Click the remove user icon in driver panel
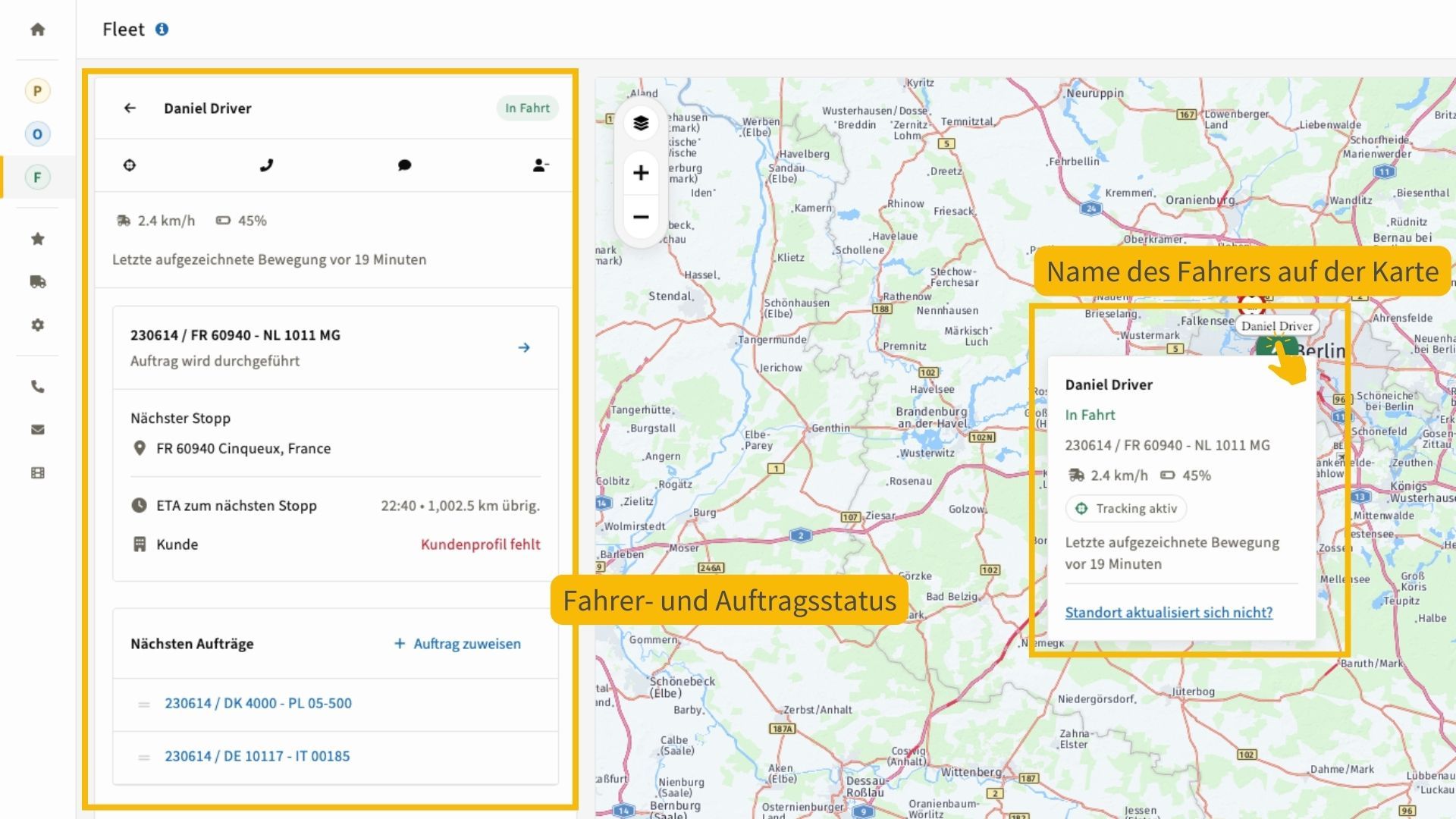 (x=540, y=165)
